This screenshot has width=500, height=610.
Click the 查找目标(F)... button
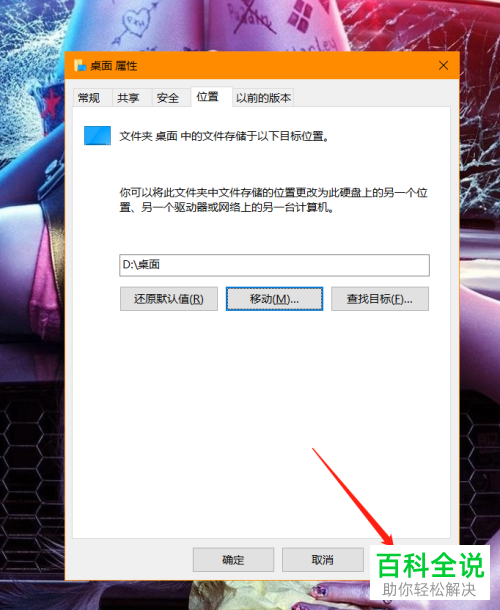380,299
